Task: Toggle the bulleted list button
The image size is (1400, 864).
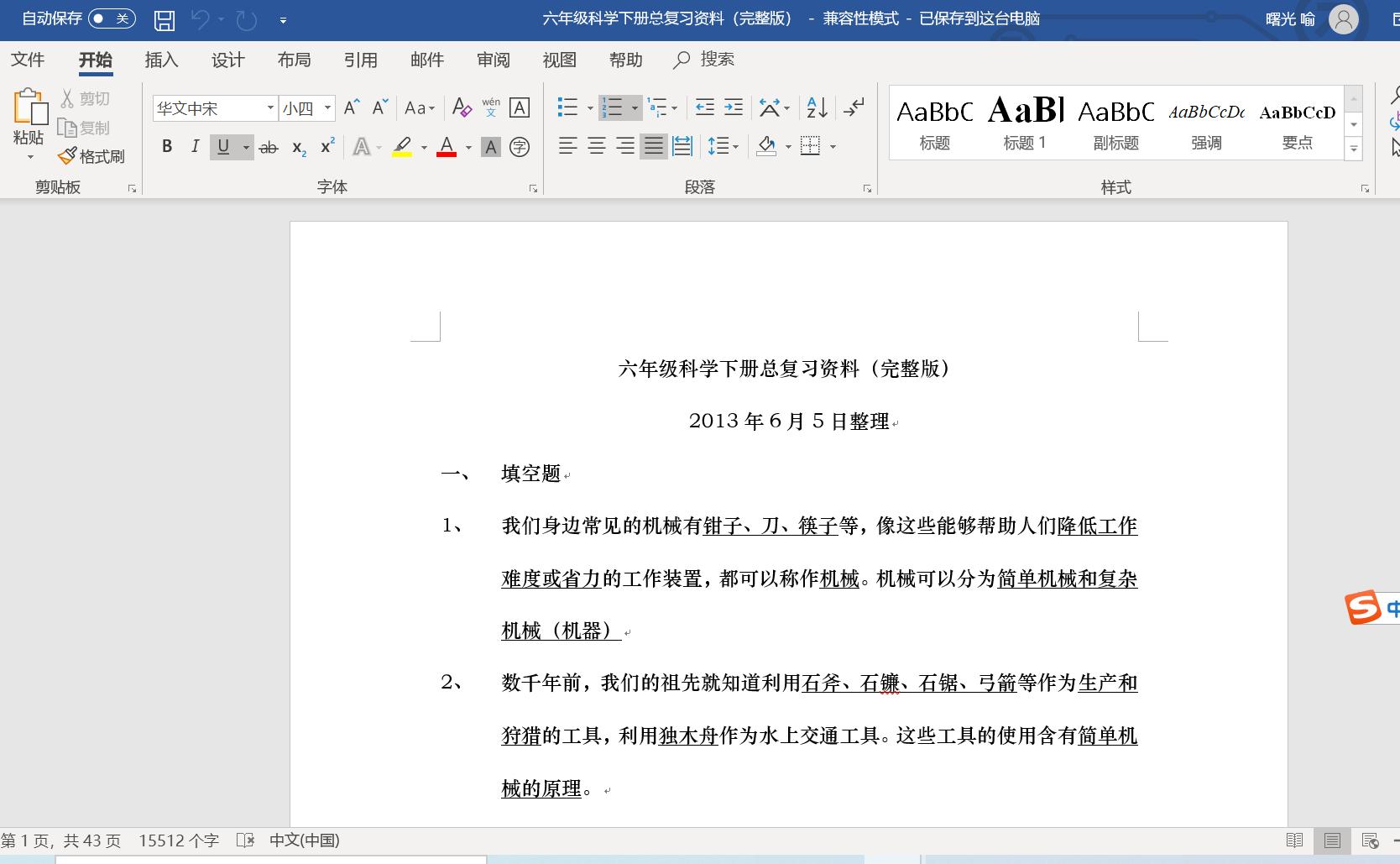Action: point(568,107)
